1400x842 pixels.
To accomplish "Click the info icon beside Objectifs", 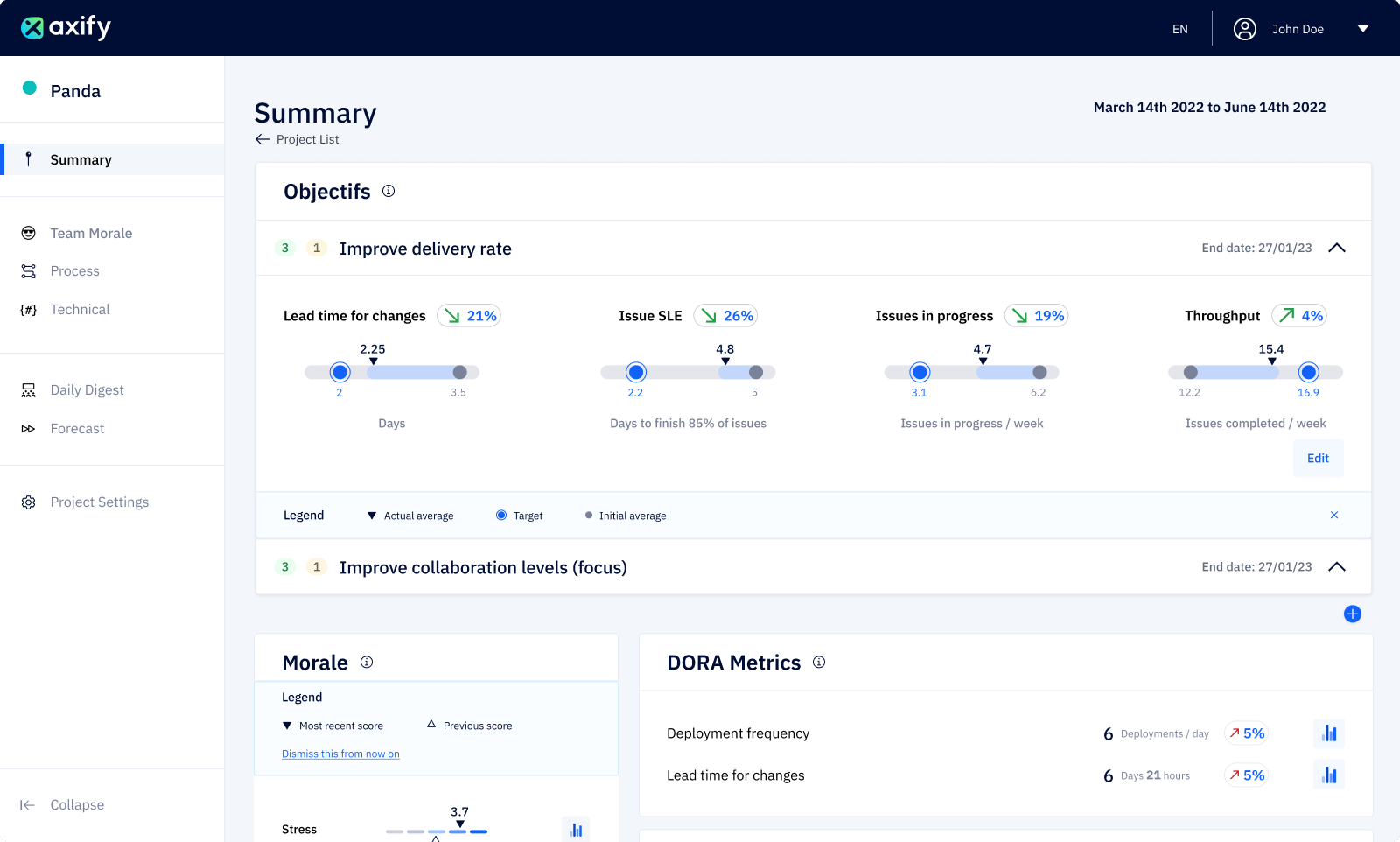I will (x=388, y=191).
